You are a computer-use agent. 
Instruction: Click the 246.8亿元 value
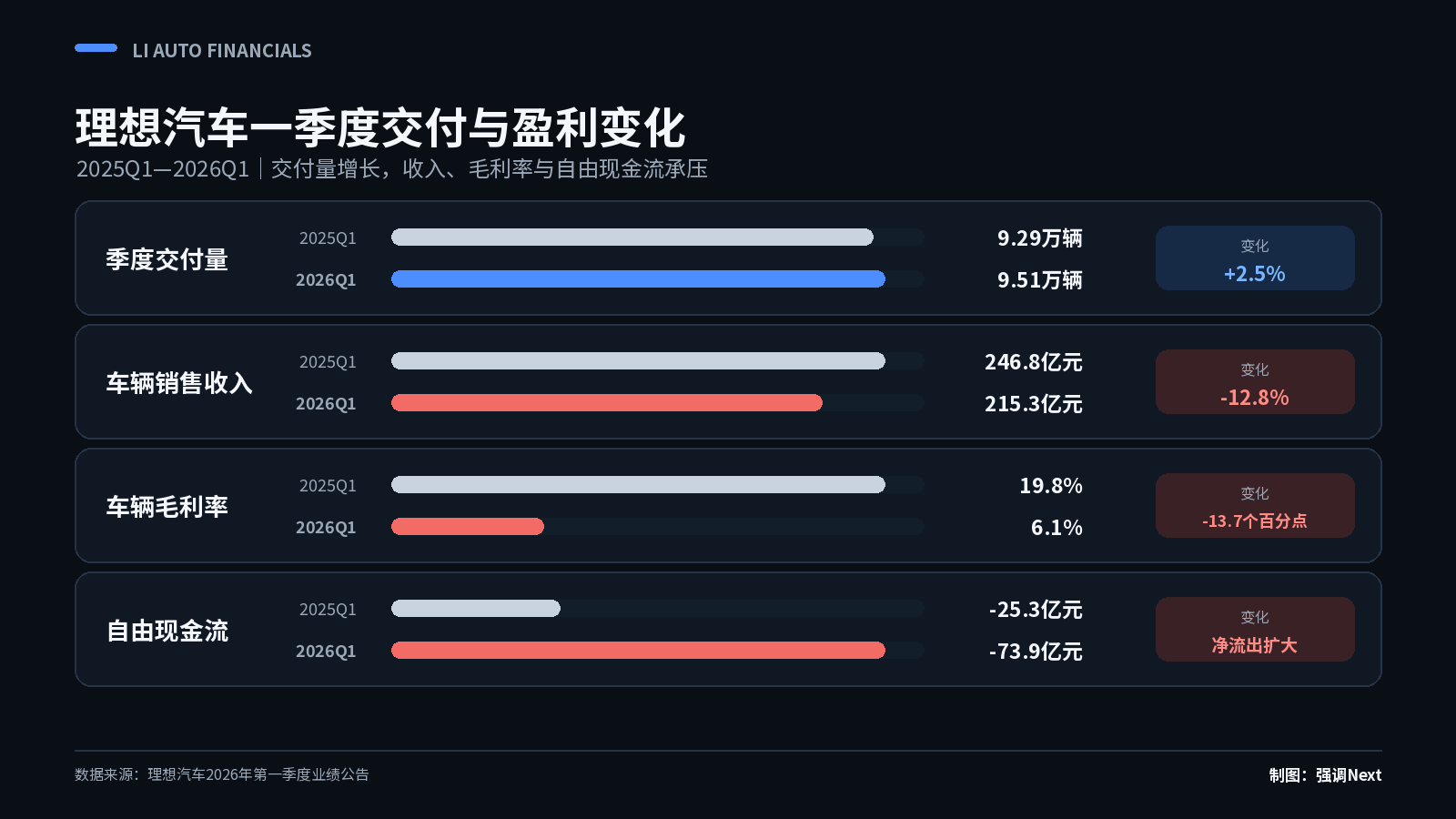[x=1034, y=362]
